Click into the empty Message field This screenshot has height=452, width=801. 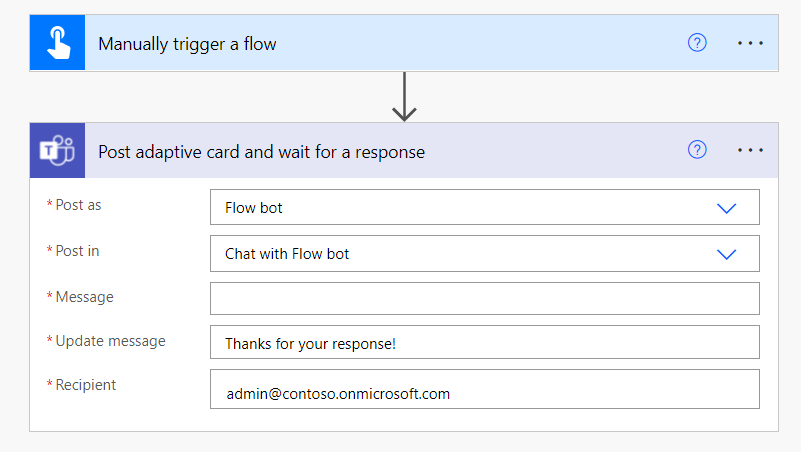coord(484,298)
